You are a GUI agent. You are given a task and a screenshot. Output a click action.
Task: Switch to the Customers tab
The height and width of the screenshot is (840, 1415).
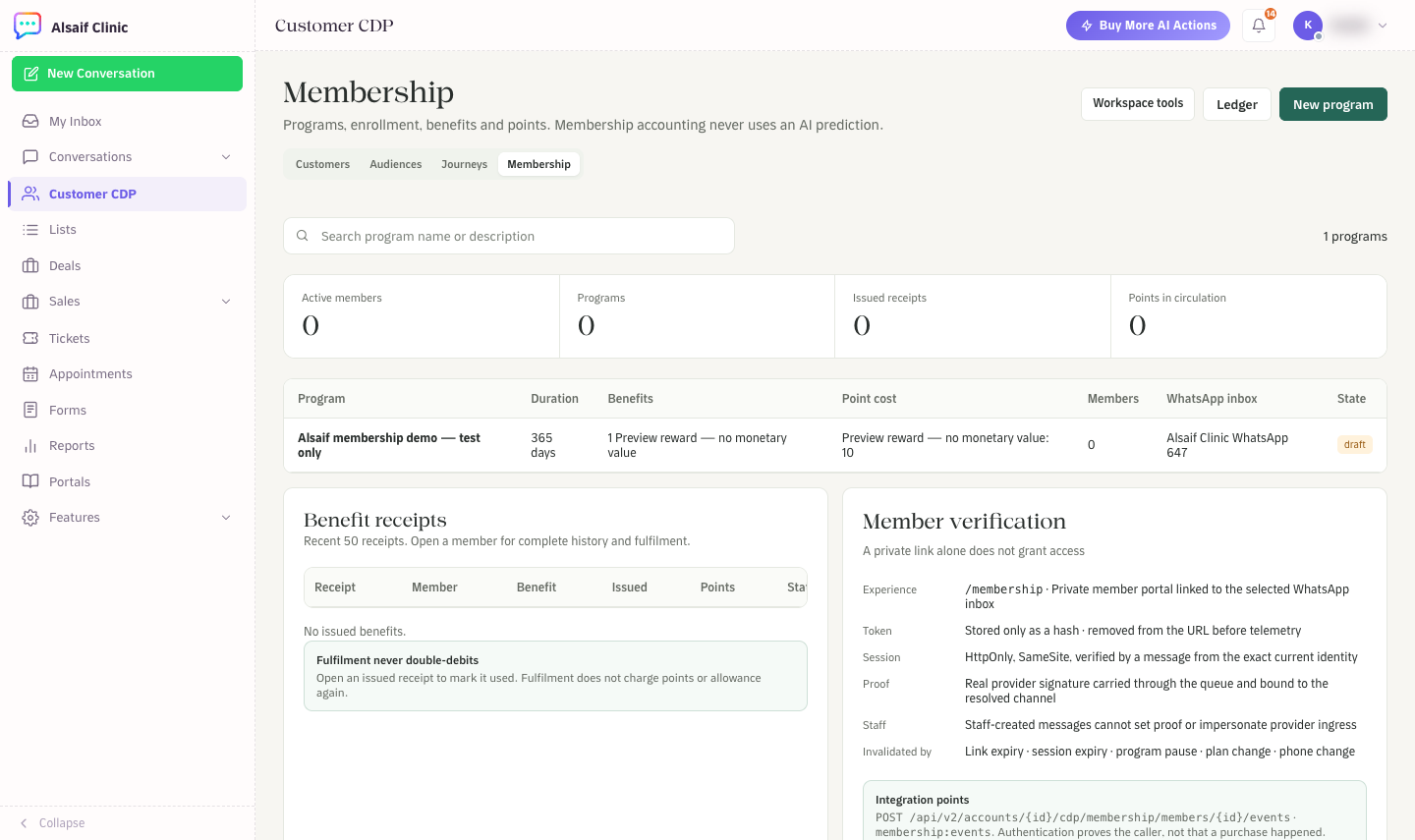tap(322, 164)
